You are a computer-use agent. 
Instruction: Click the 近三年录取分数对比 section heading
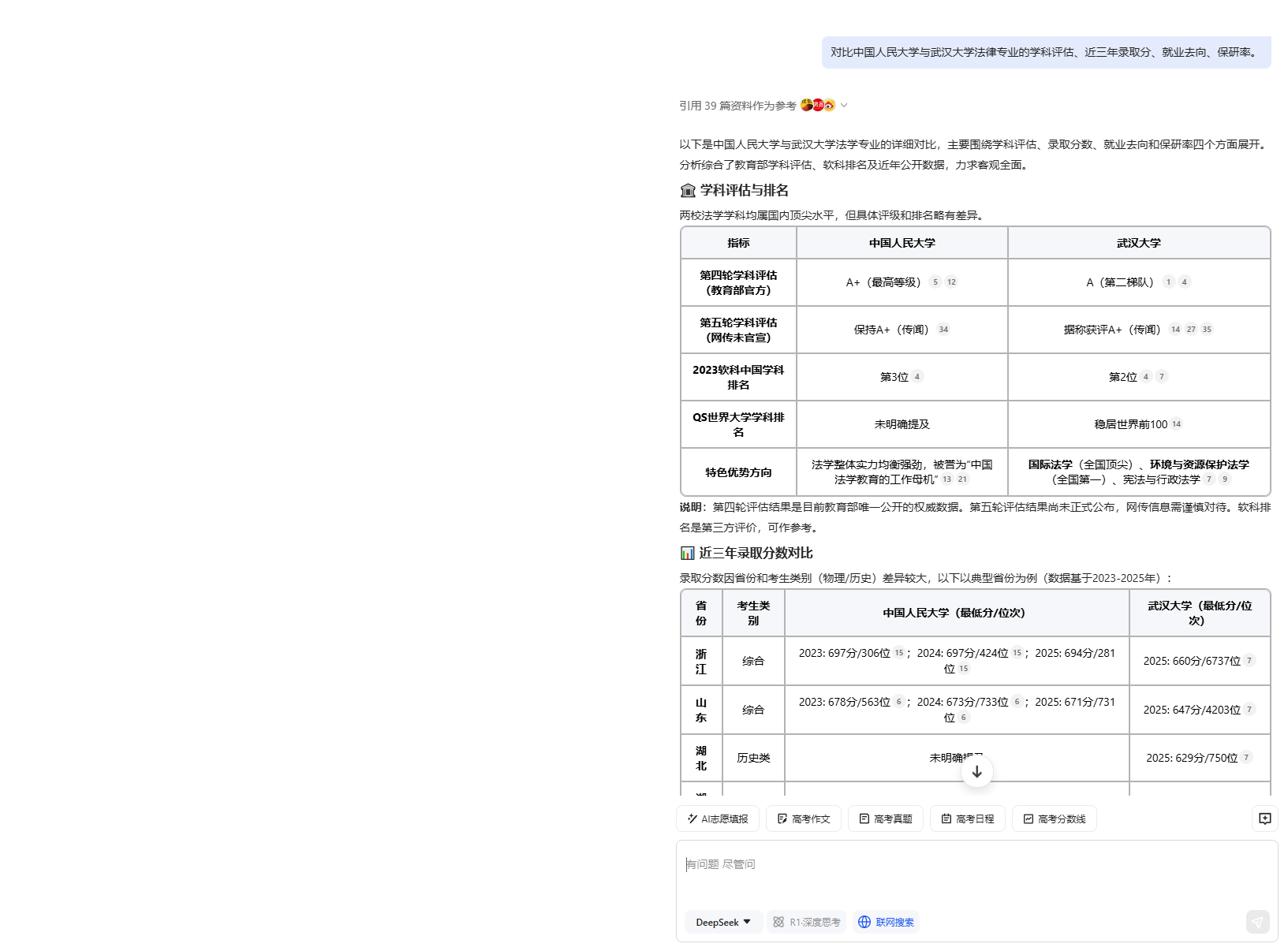(747, 554)
